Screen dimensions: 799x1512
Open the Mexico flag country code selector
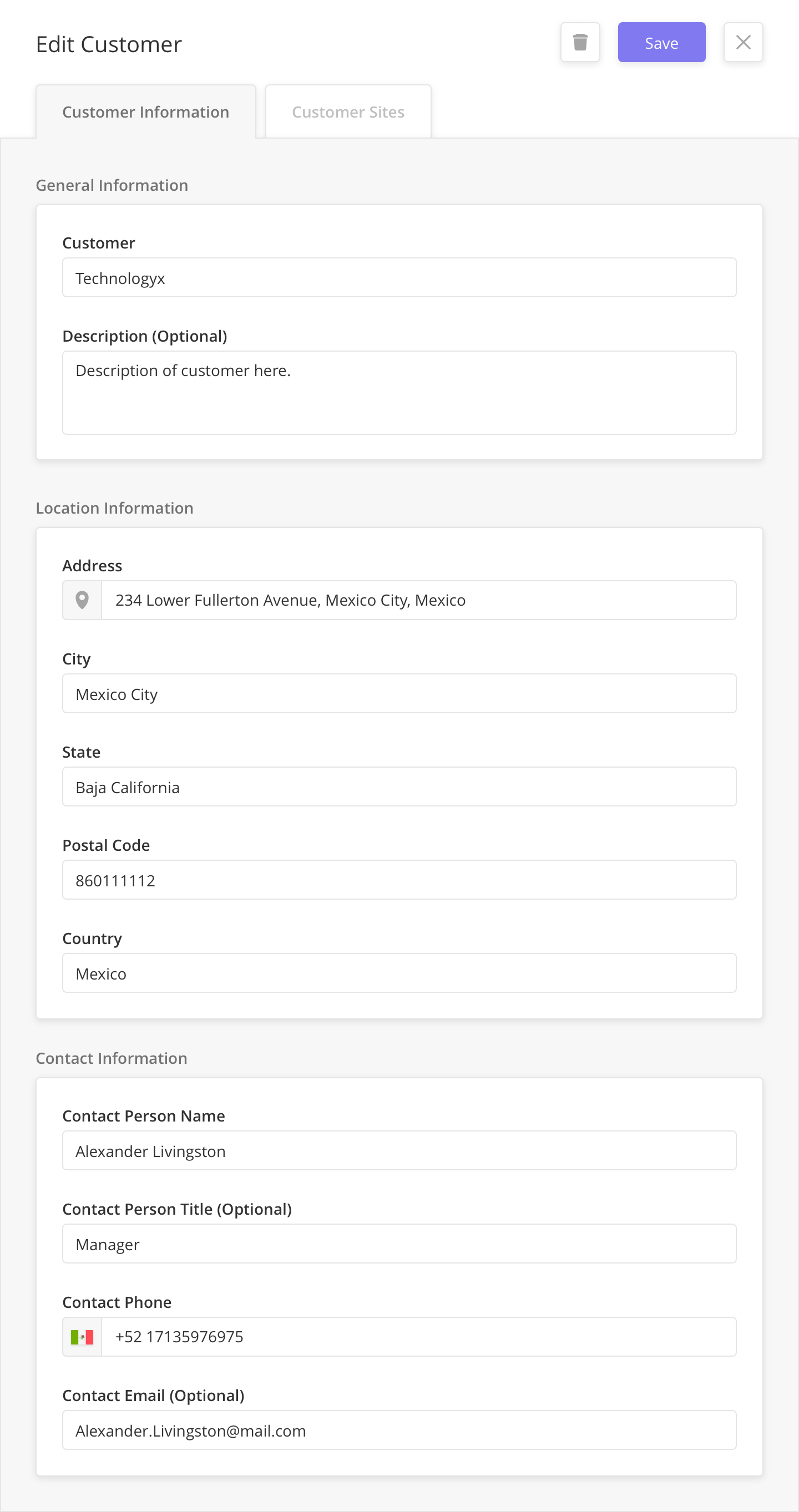tap(82, 1337)
